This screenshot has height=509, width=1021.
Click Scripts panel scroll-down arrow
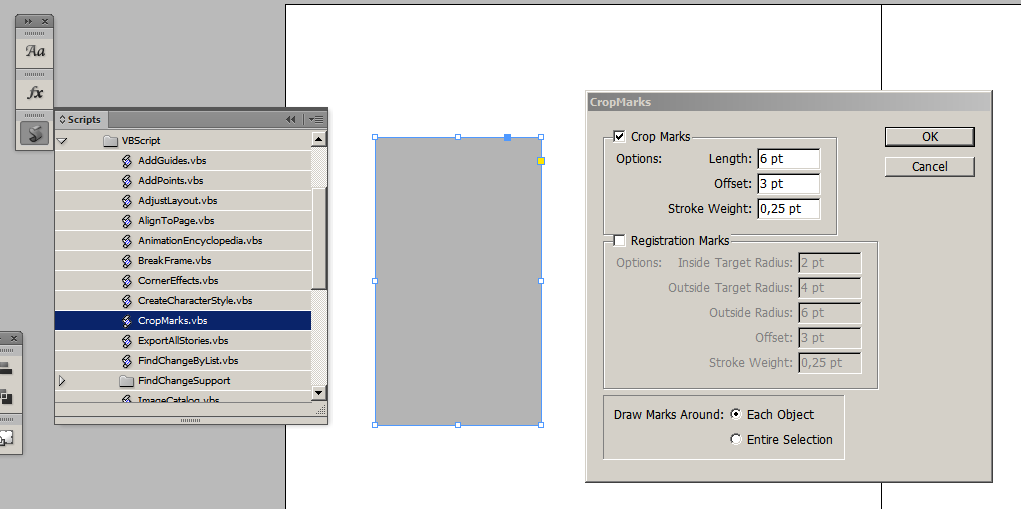[318, 392]
